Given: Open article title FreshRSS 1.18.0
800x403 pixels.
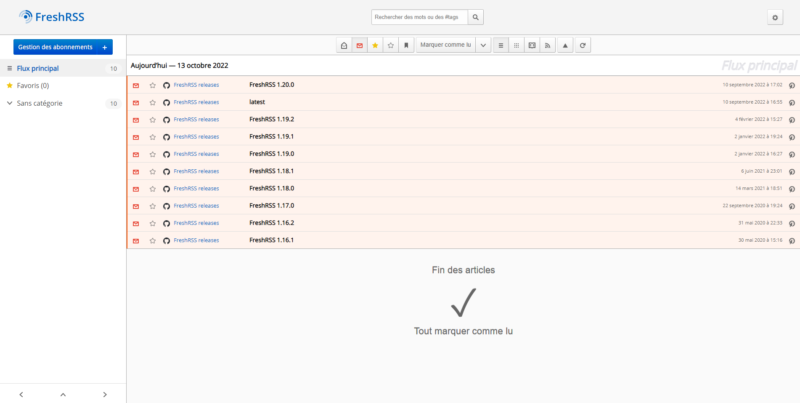Looking at the screenshot, I should pos(271,188).
